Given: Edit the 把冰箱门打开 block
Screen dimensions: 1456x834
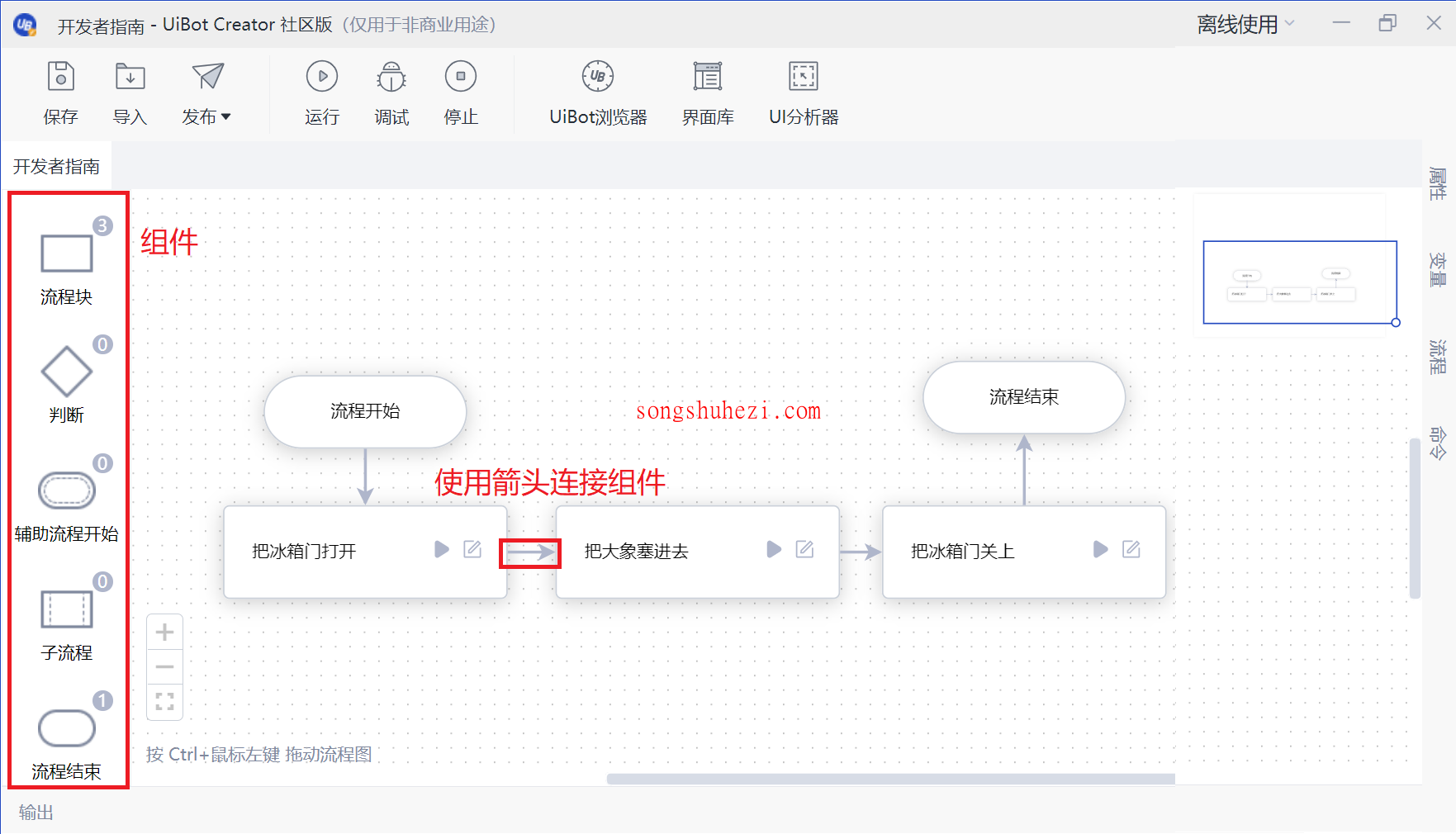Looking at the screenshot, I should pos(472,549).
